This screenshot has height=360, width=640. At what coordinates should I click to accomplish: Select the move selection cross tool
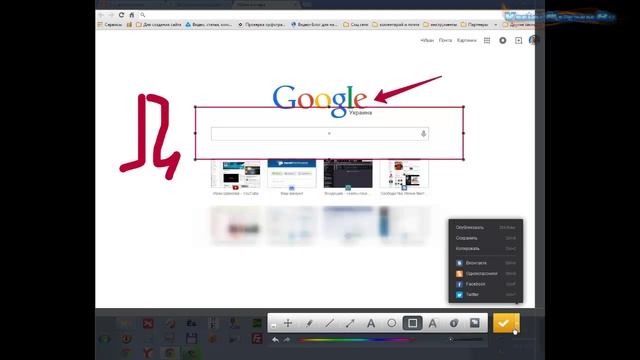point(288,323)
